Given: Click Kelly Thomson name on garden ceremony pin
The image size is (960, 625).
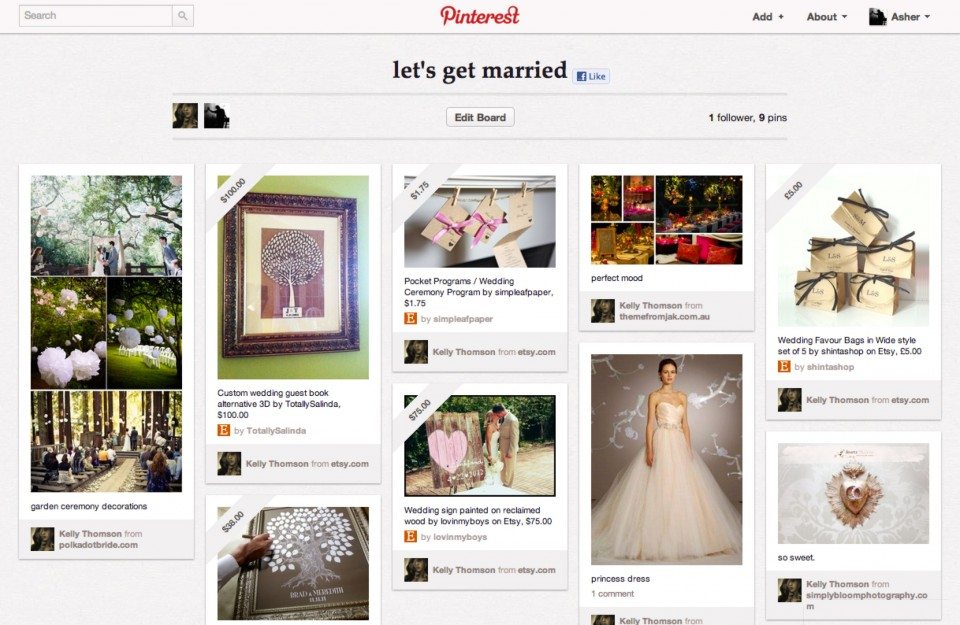Looking at the screenshot, I should (90, 534).
